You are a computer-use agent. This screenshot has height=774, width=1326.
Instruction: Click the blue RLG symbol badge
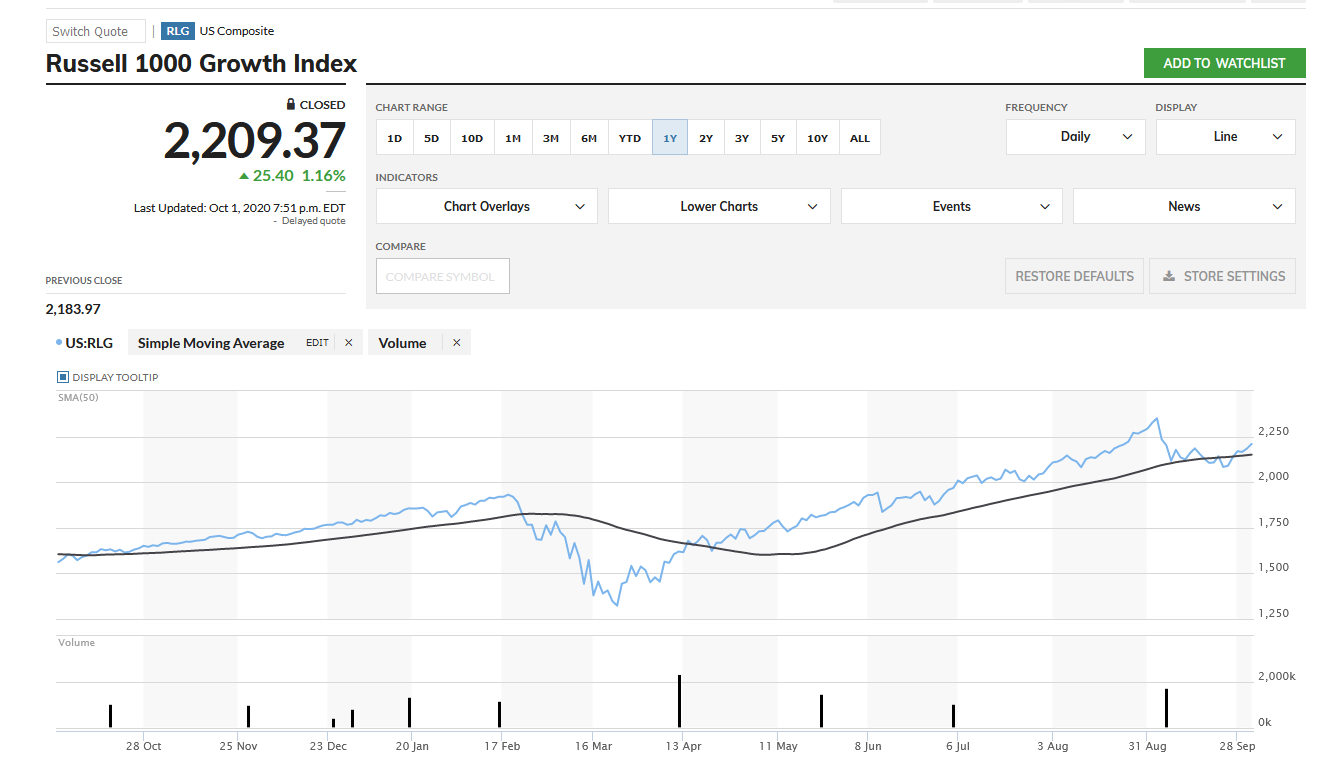coord(178,31)
